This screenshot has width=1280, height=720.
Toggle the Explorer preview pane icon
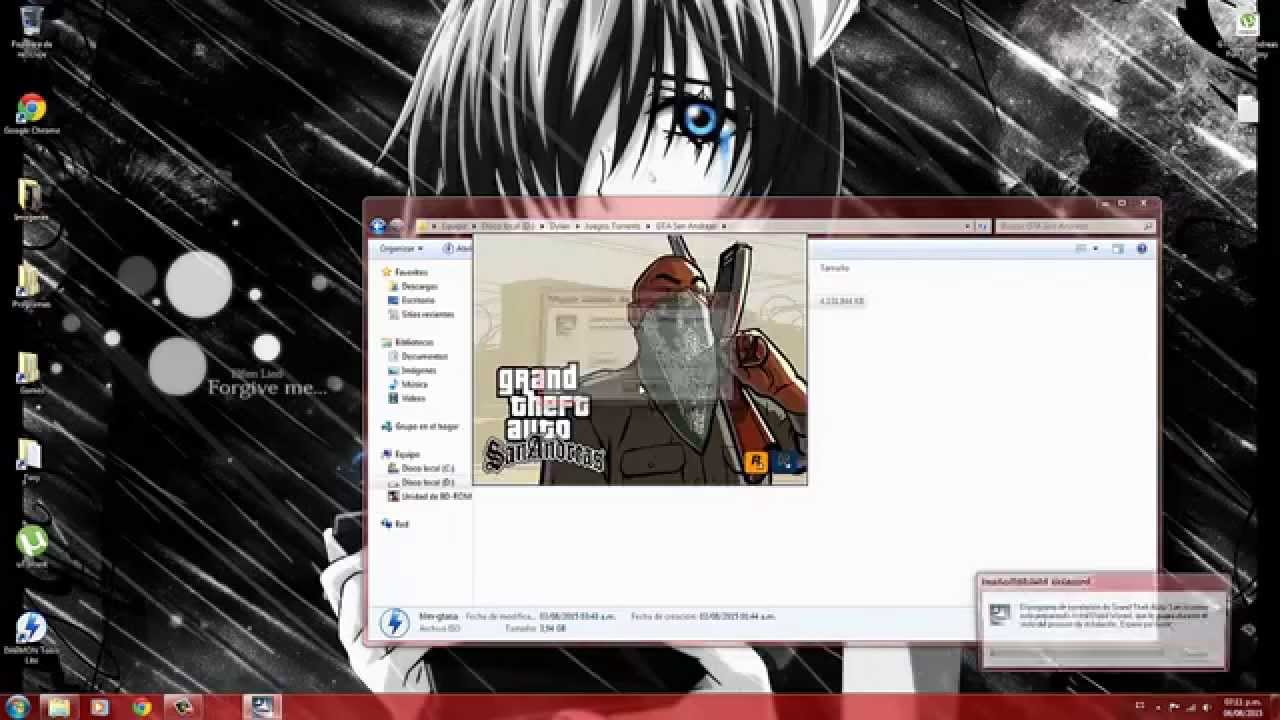[x=1118, y=248]
